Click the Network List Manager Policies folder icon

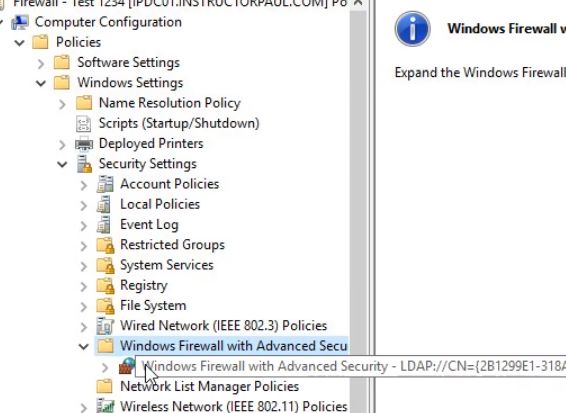(x=105, y=386)
